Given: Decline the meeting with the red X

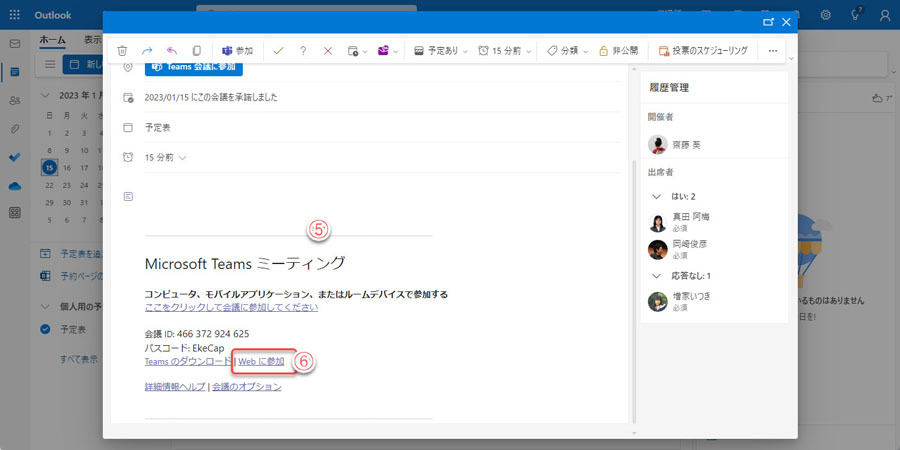Looking at the screenshot, I should (328, 51).
